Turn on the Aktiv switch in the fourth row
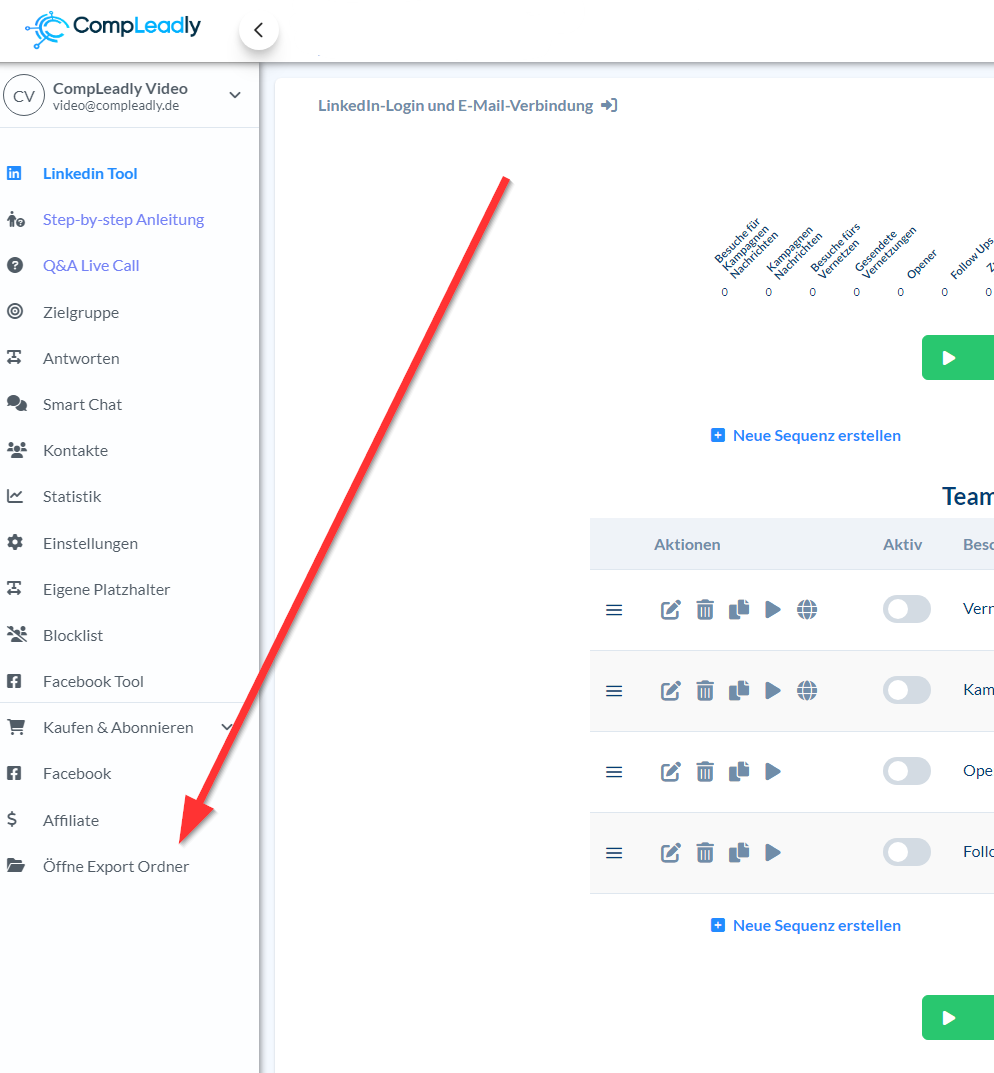This screenshot has height=1073, width=994. (x=906, y=852)
